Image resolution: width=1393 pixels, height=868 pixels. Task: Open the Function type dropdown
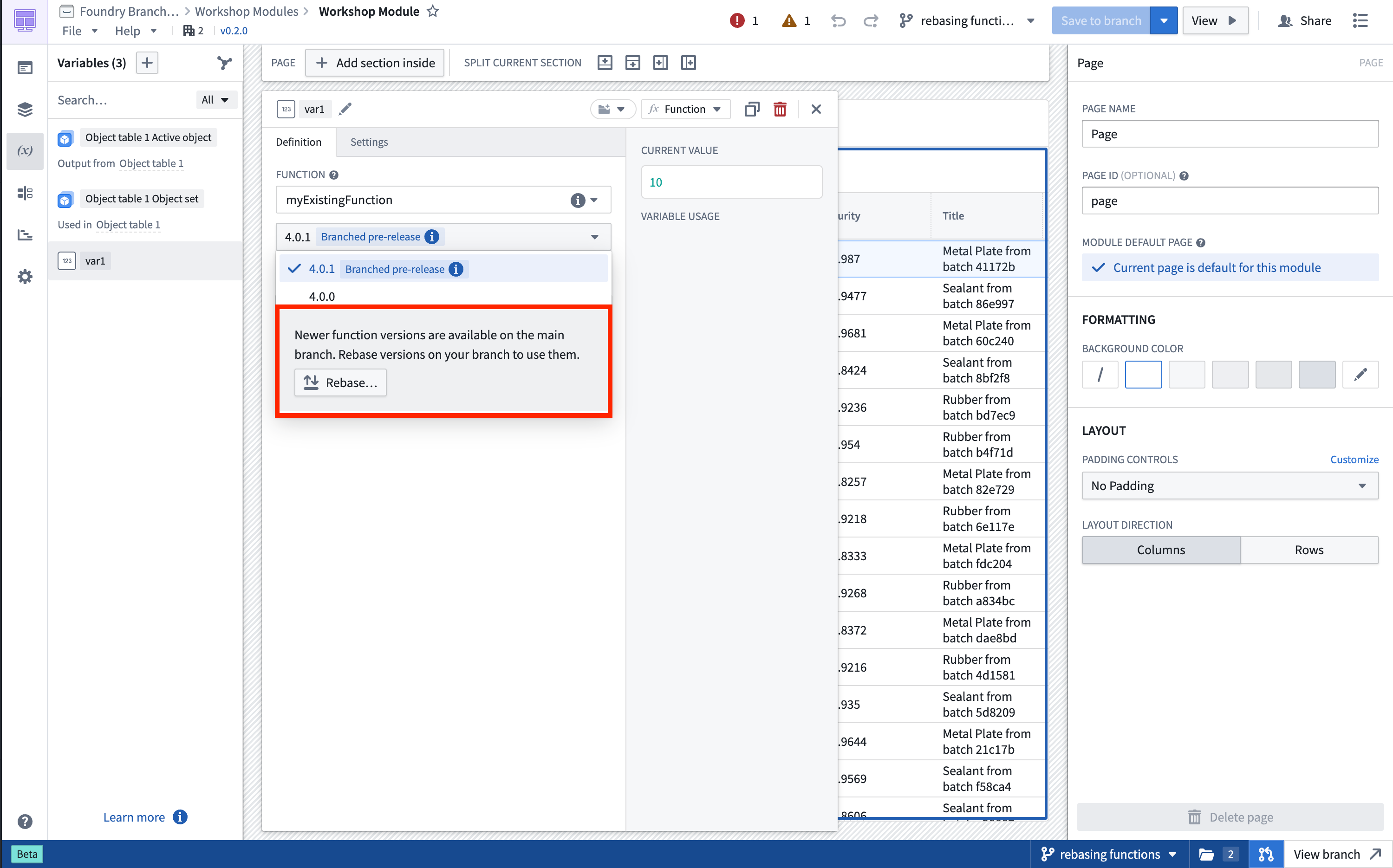tap(686, 109)
